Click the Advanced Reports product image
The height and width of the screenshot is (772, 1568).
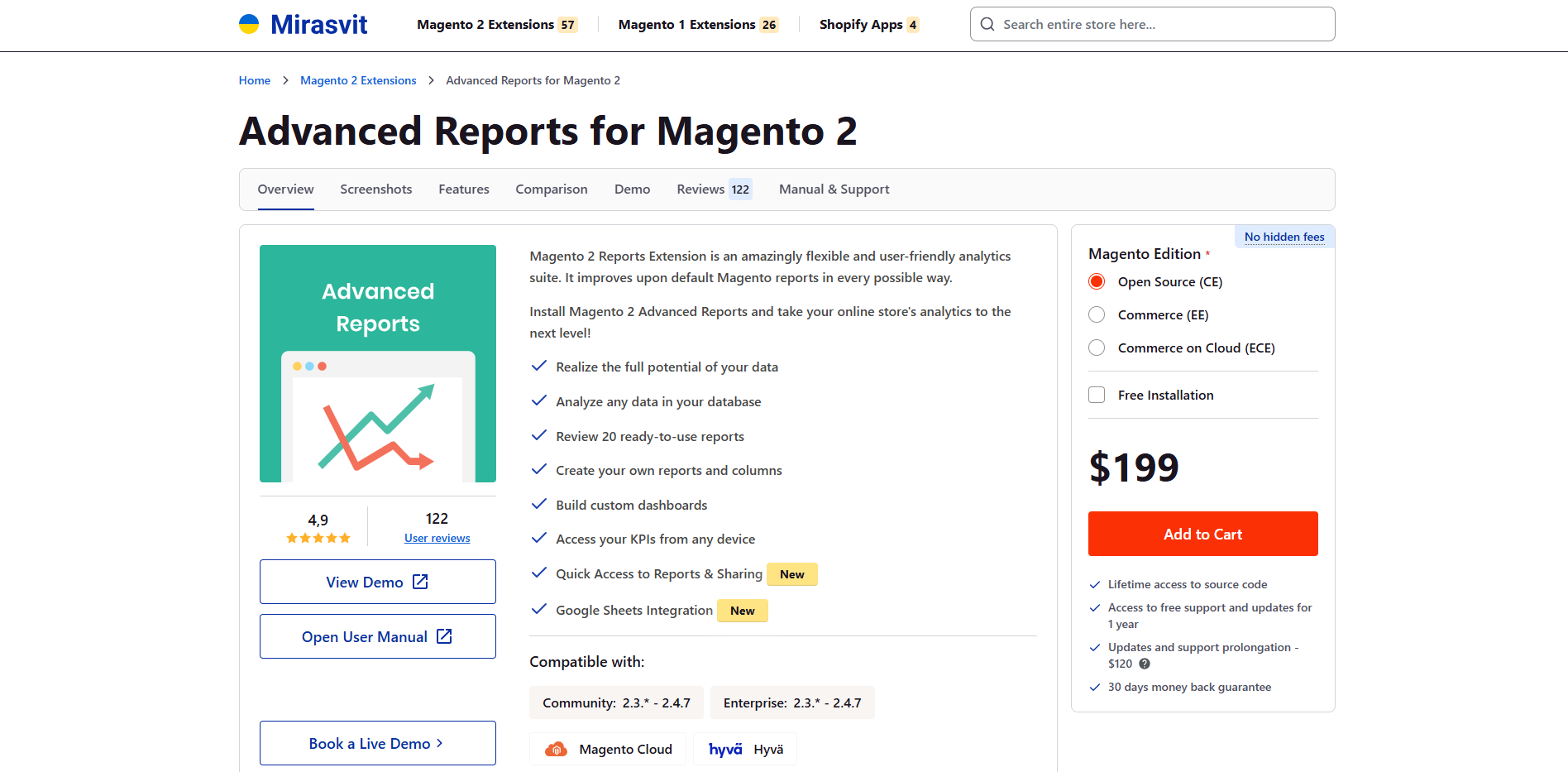[x=378, y=363]
